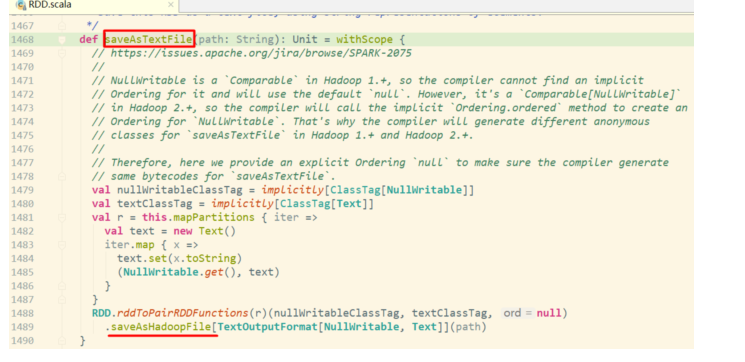This screenshot has height=362, width=745.
Task: Click TextOutputFormat on line 1489
Action: [x=267, y=327]
